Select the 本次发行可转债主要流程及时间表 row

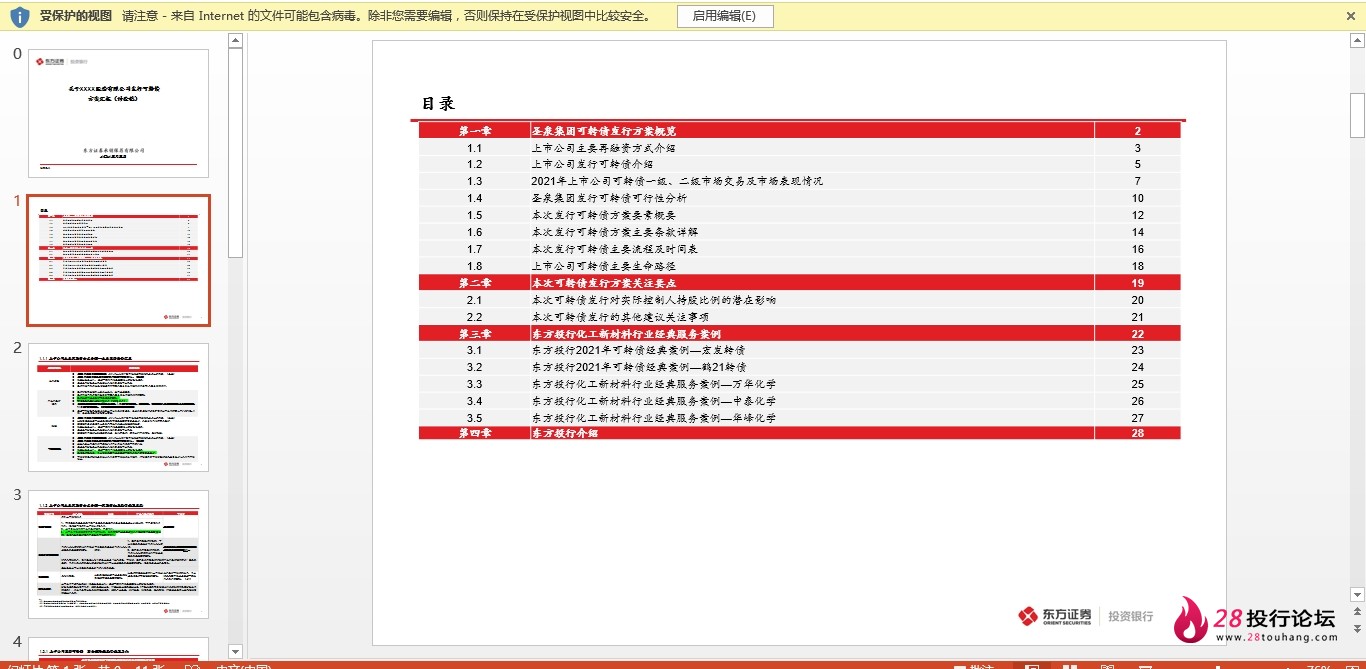800,249
